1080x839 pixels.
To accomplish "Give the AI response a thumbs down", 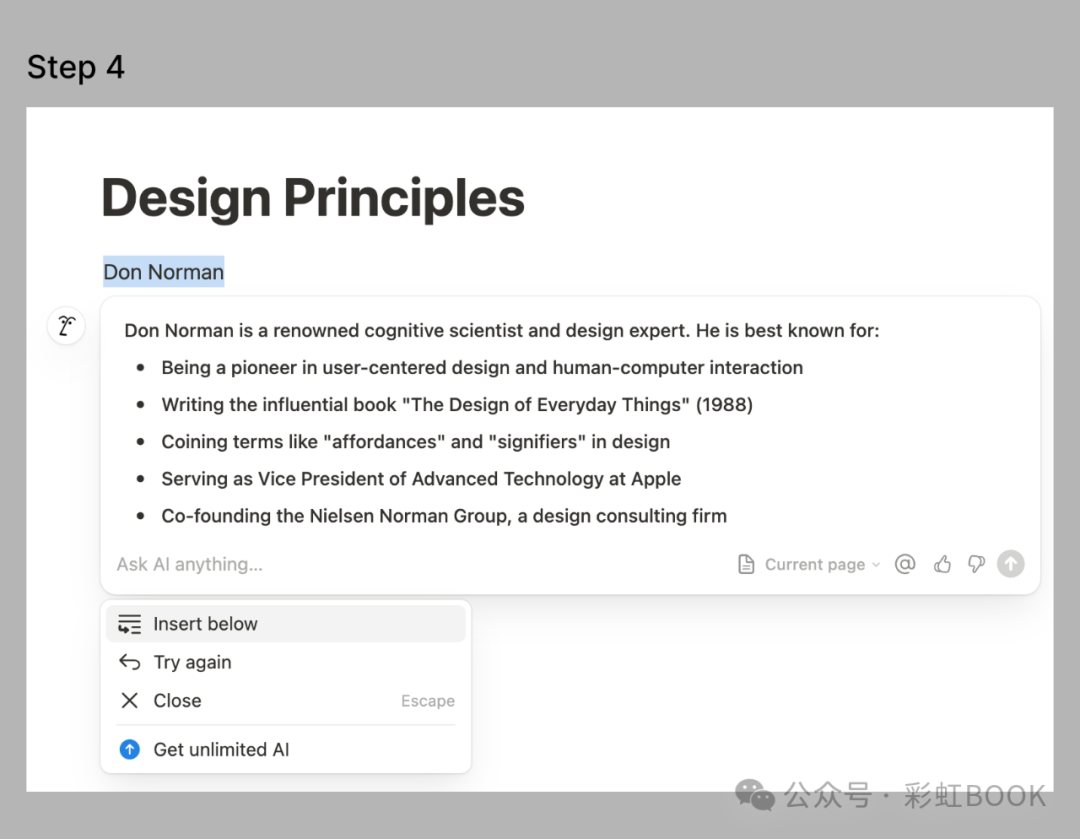I will pyautogui.click(x=976, y=564).
